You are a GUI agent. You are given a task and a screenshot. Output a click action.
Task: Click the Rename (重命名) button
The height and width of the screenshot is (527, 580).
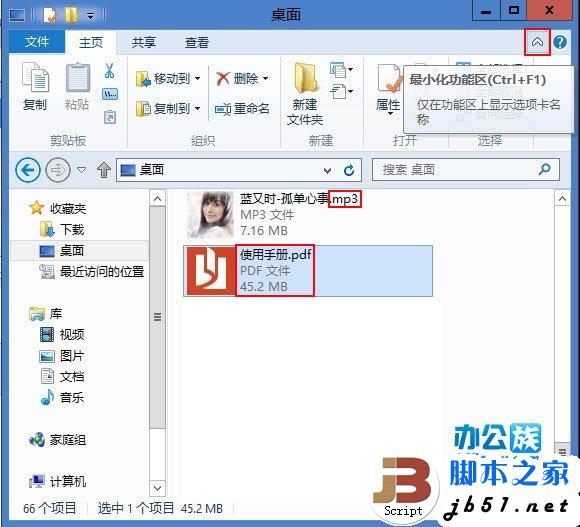point(242,109)
